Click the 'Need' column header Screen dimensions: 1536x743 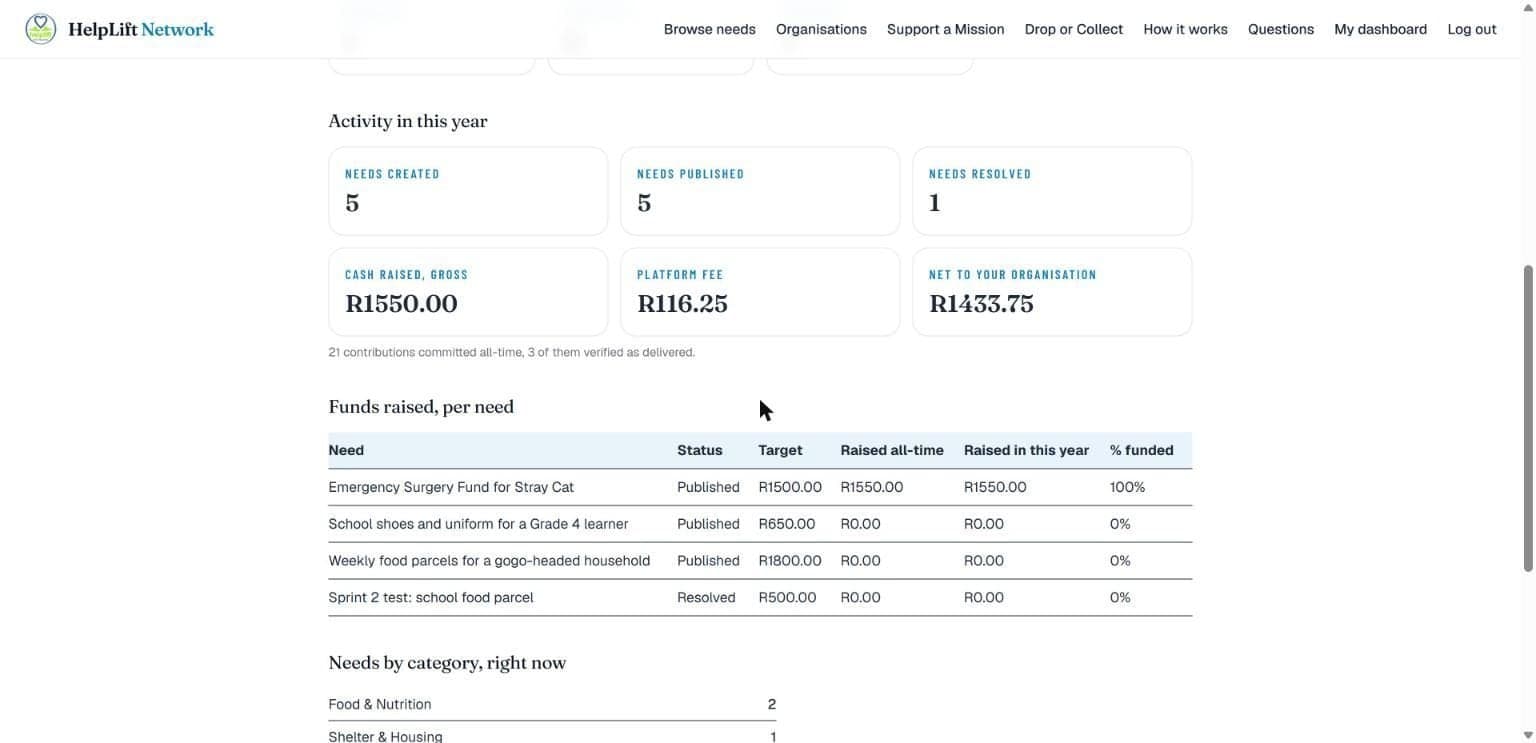(346, 450)
